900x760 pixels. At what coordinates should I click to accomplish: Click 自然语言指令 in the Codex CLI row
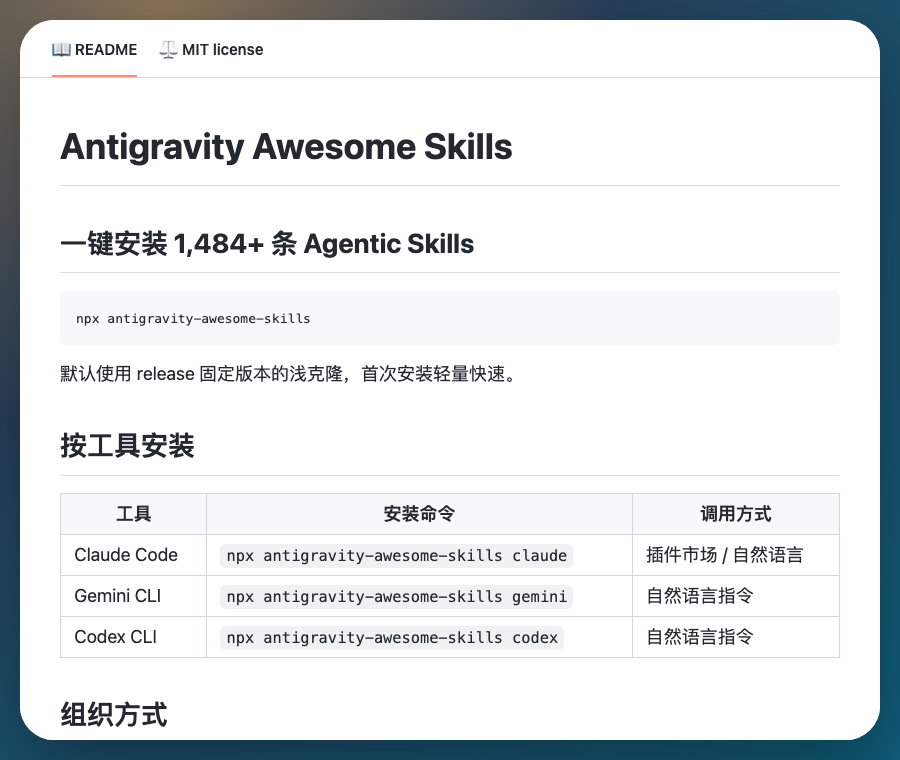[699, 637]
